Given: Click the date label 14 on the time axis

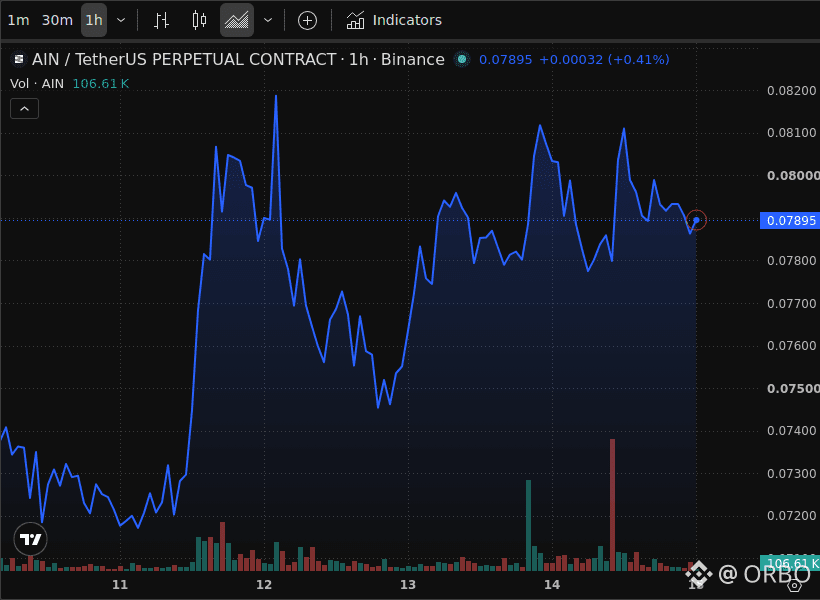Looking at the screenshot, I should (x=552, y=585).
